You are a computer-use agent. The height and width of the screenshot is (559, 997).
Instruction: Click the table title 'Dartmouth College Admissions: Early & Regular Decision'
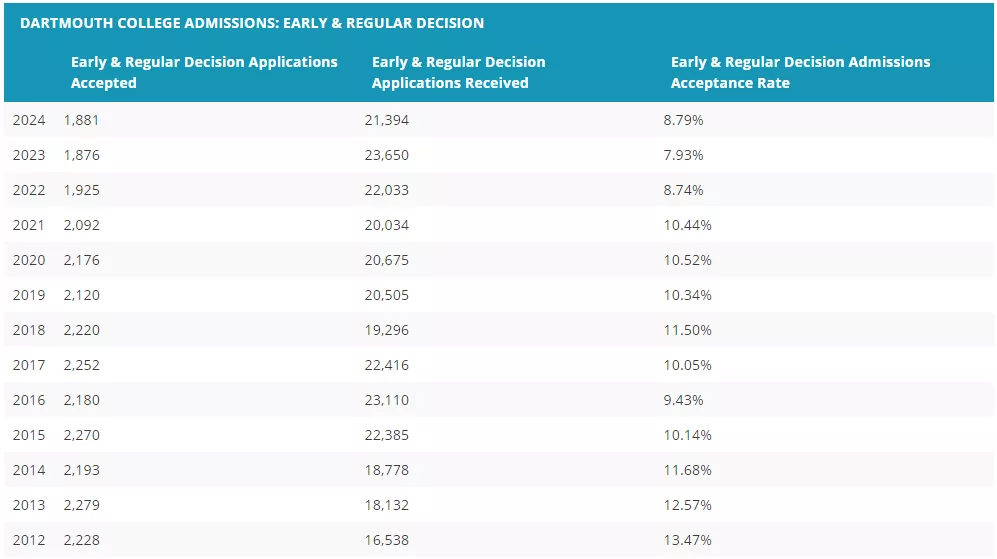pos(252,22)
